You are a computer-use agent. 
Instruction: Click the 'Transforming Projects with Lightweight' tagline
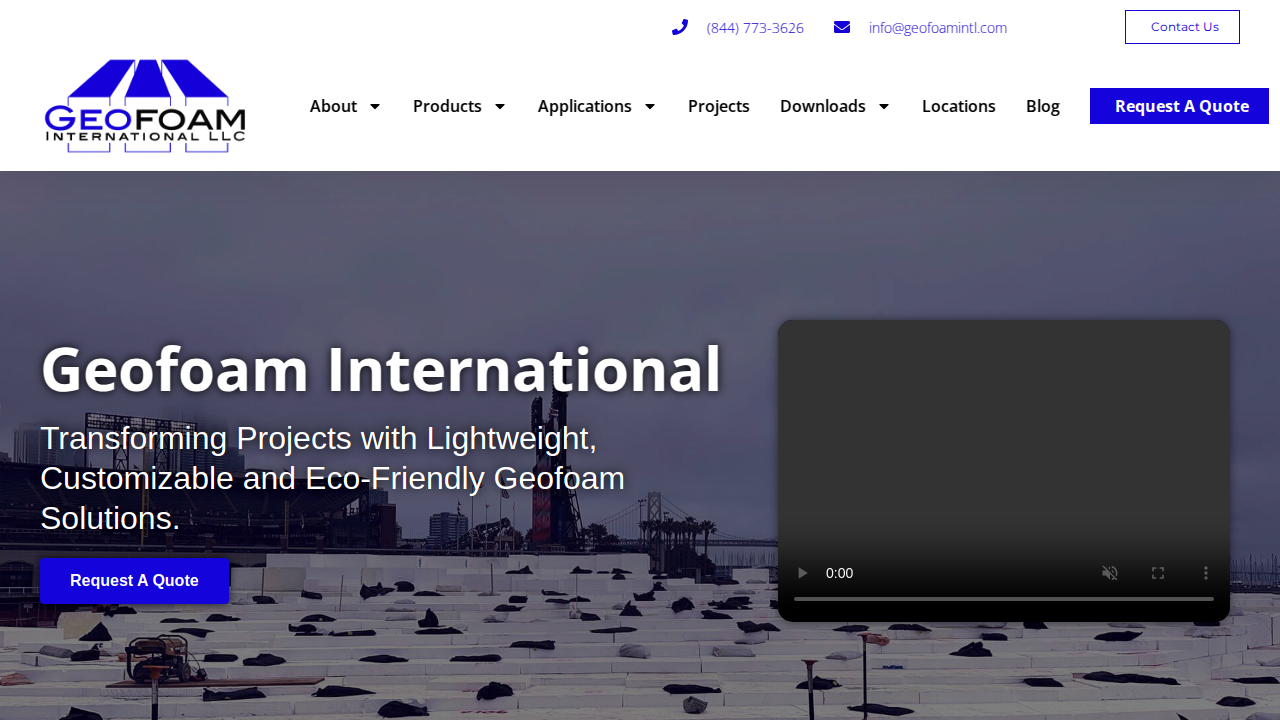[x=333, y=478]
